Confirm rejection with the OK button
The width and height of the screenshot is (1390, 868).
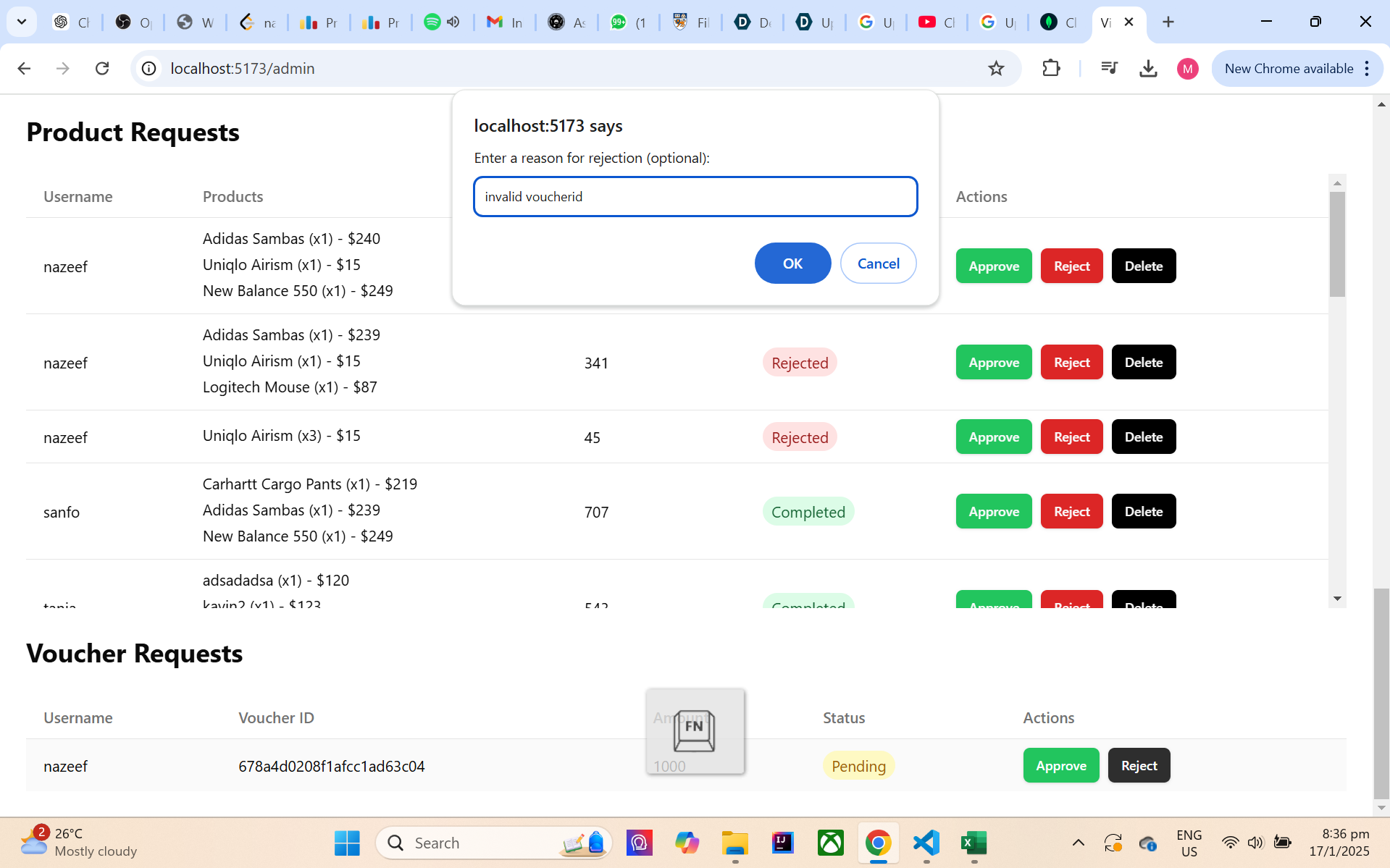[x=792, y=264]
